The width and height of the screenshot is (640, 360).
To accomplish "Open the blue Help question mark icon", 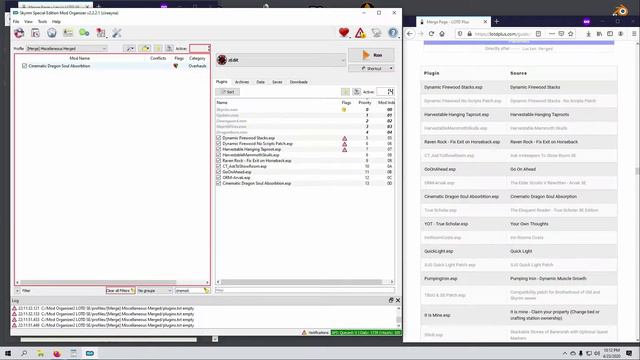I will point(393,33).
